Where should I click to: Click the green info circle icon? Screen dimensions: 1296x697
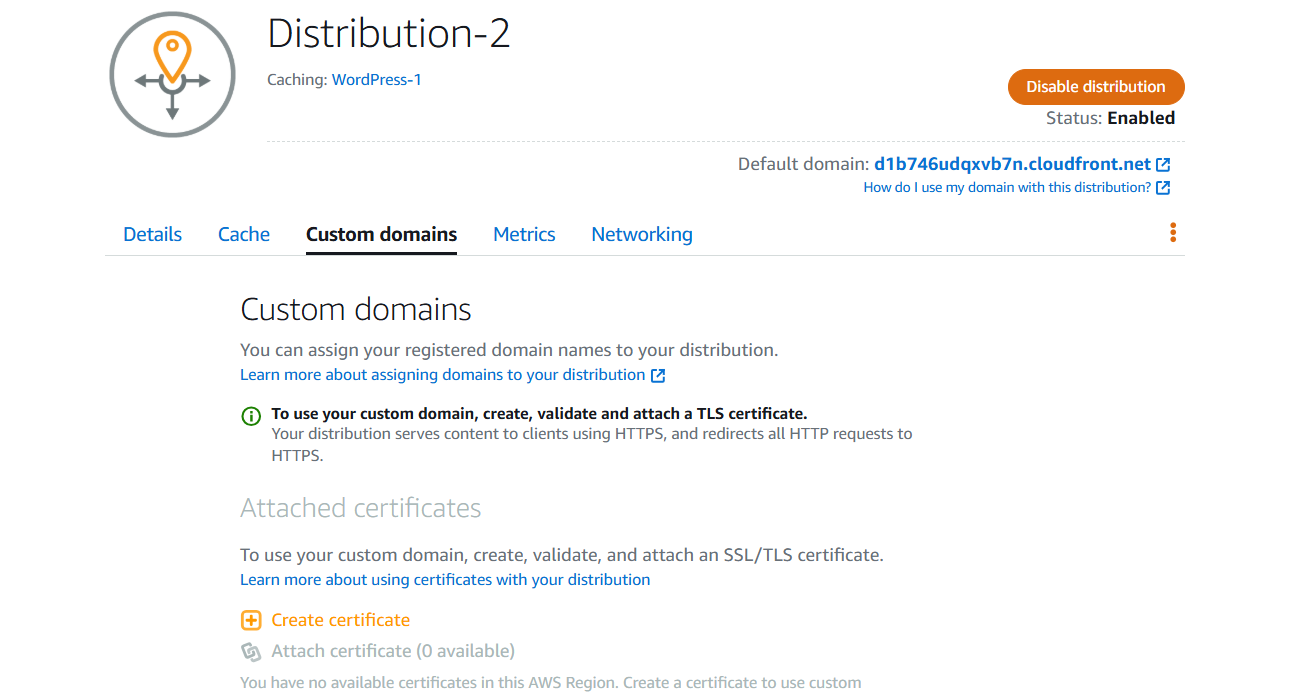(251, 416)
